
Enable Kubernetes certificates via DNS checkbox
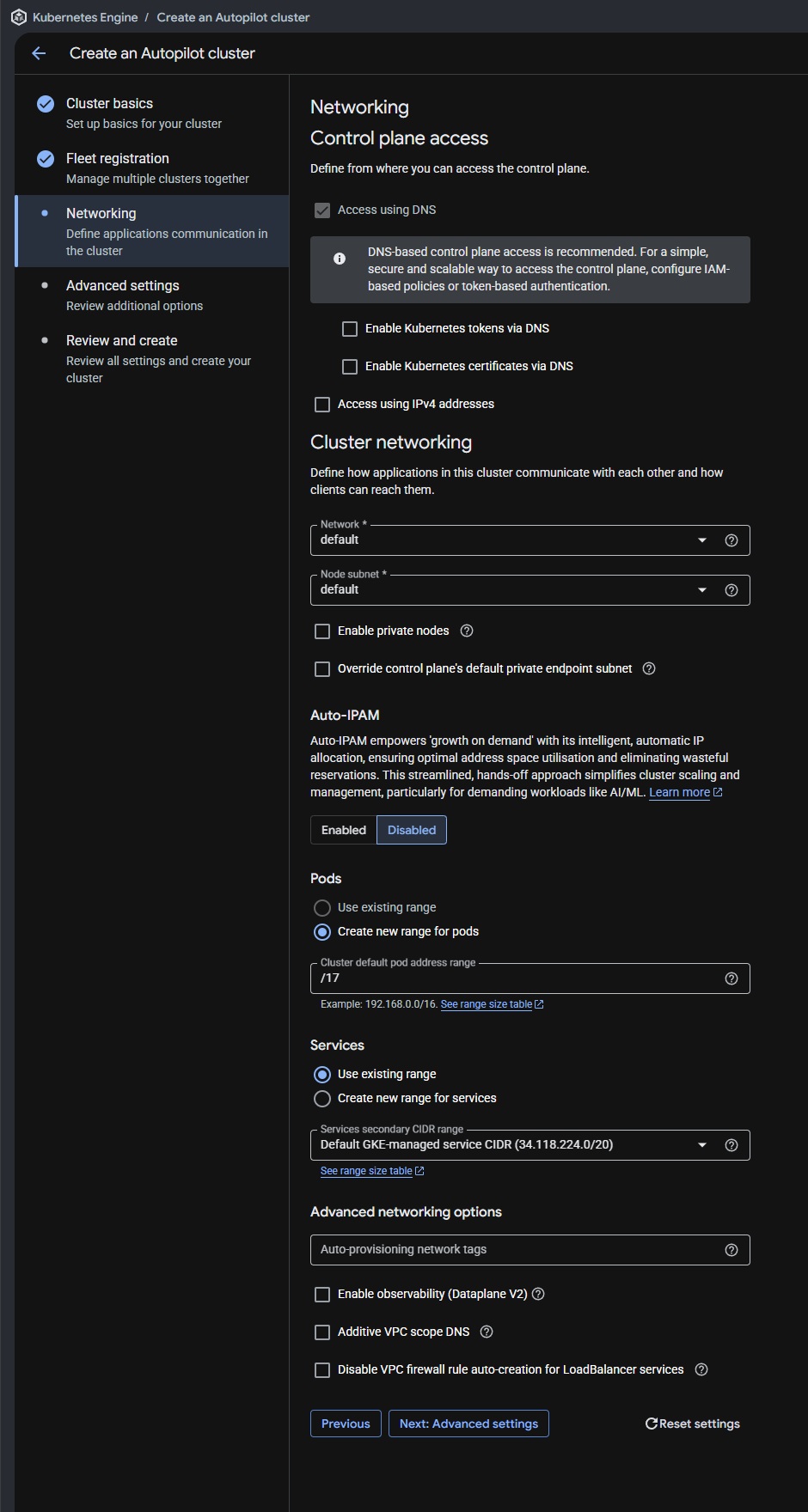click(350, 367)
